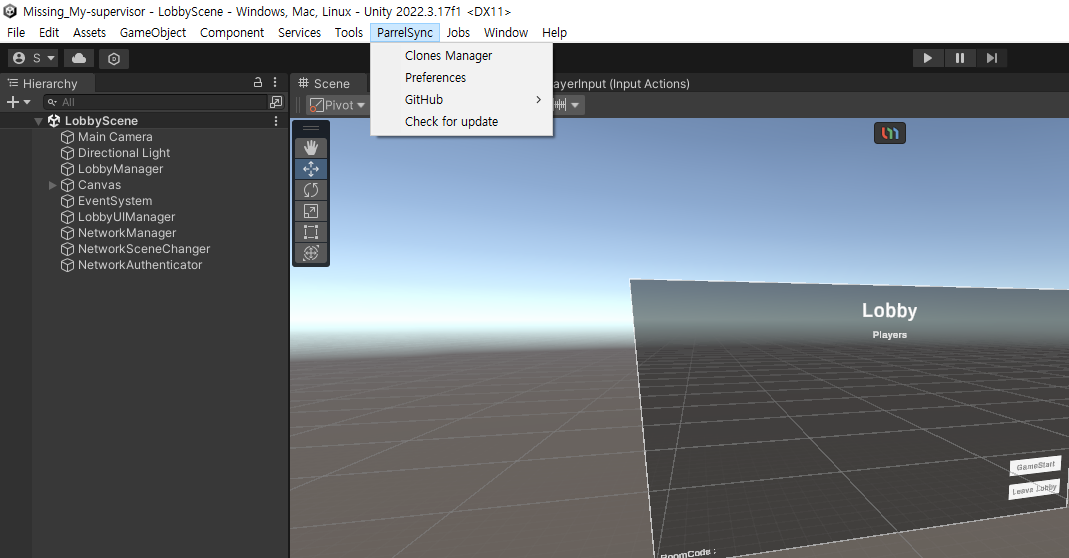Click the Hierarchy search field
Screen dimensions: 1069x558
tap(155, 102)
